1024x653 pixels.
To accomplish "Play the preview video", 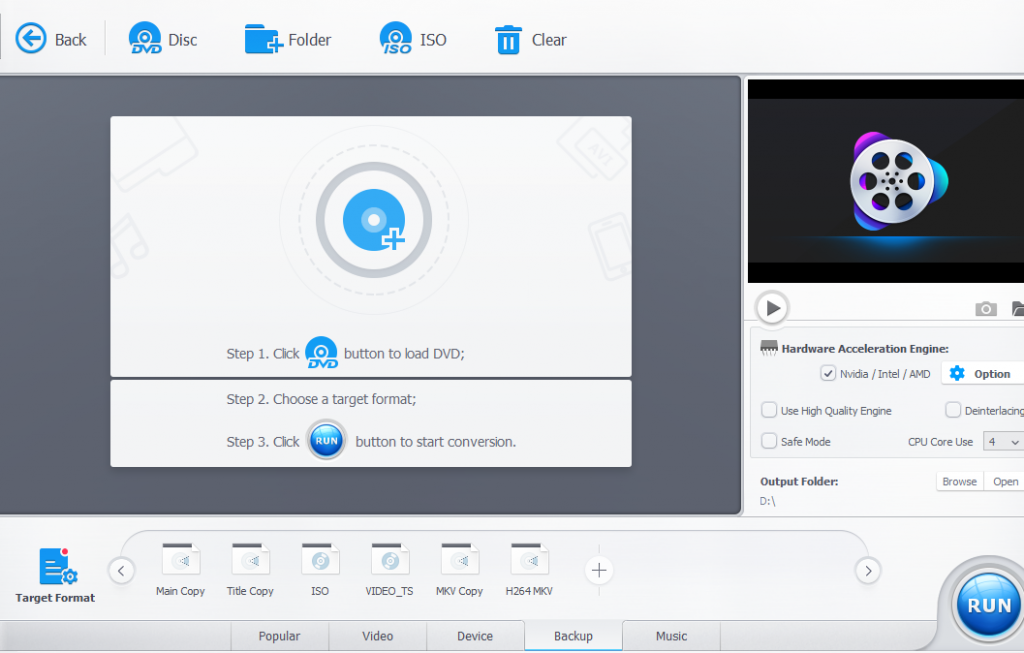I will tap(772, 308).
